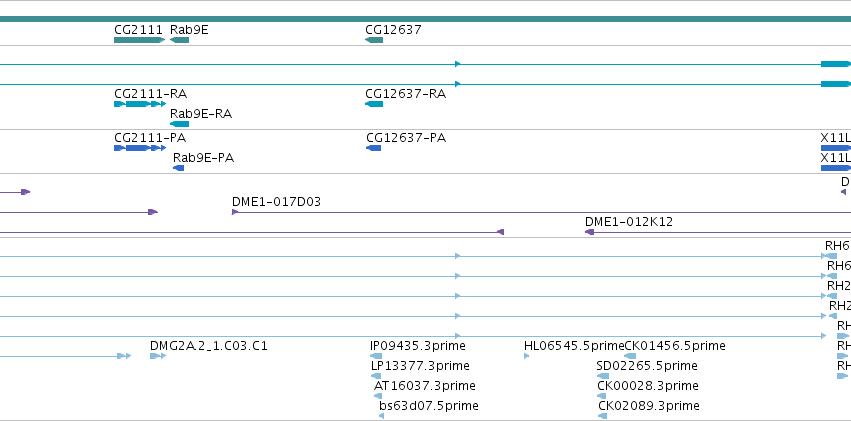The height and width of the screenshot is (421, 851).
Task: Click the CG2111-RA transcript glyph
Action: (x=140, y=104)
